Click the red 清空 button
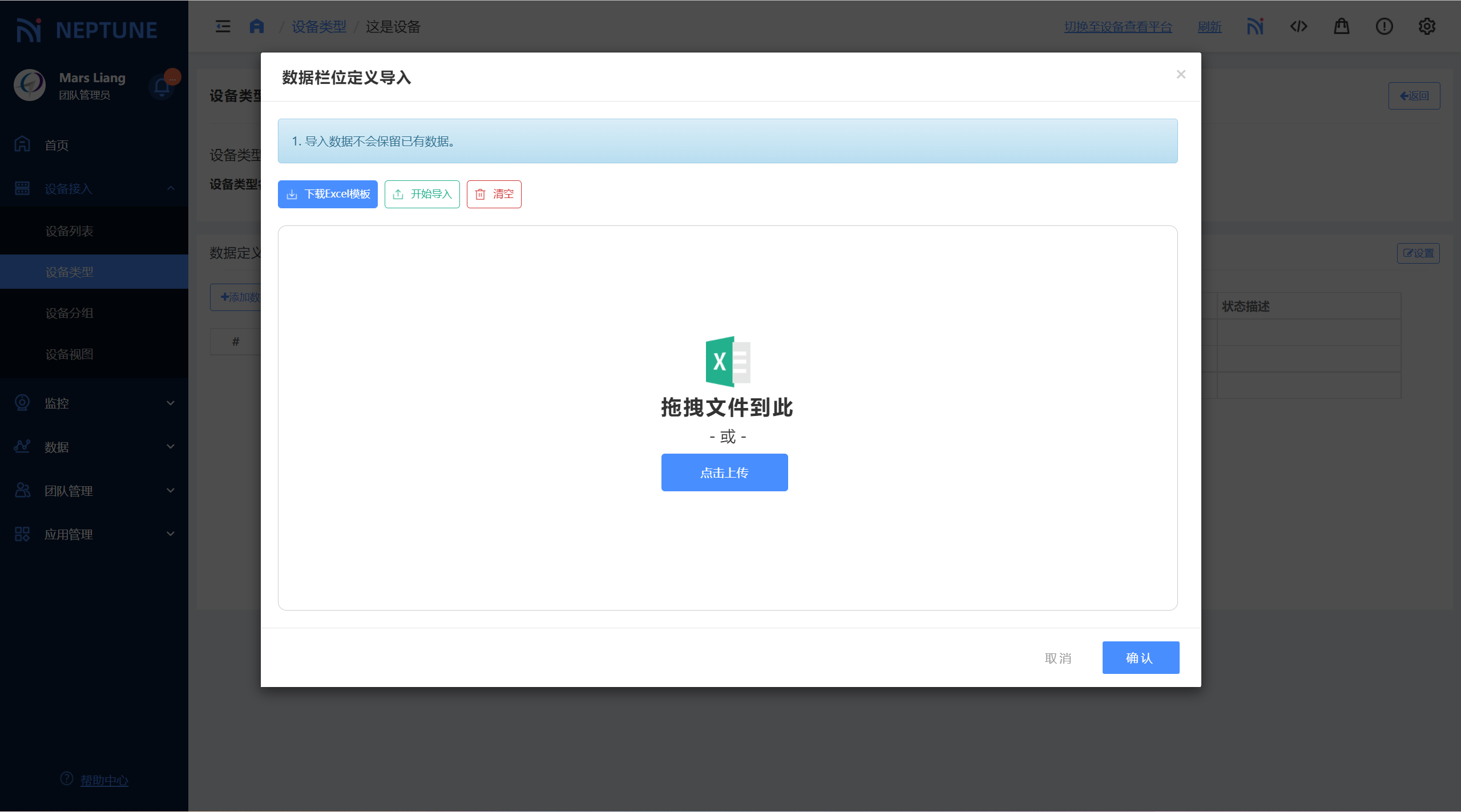Viewport: 1461px width, 812px height. (494, 194)
